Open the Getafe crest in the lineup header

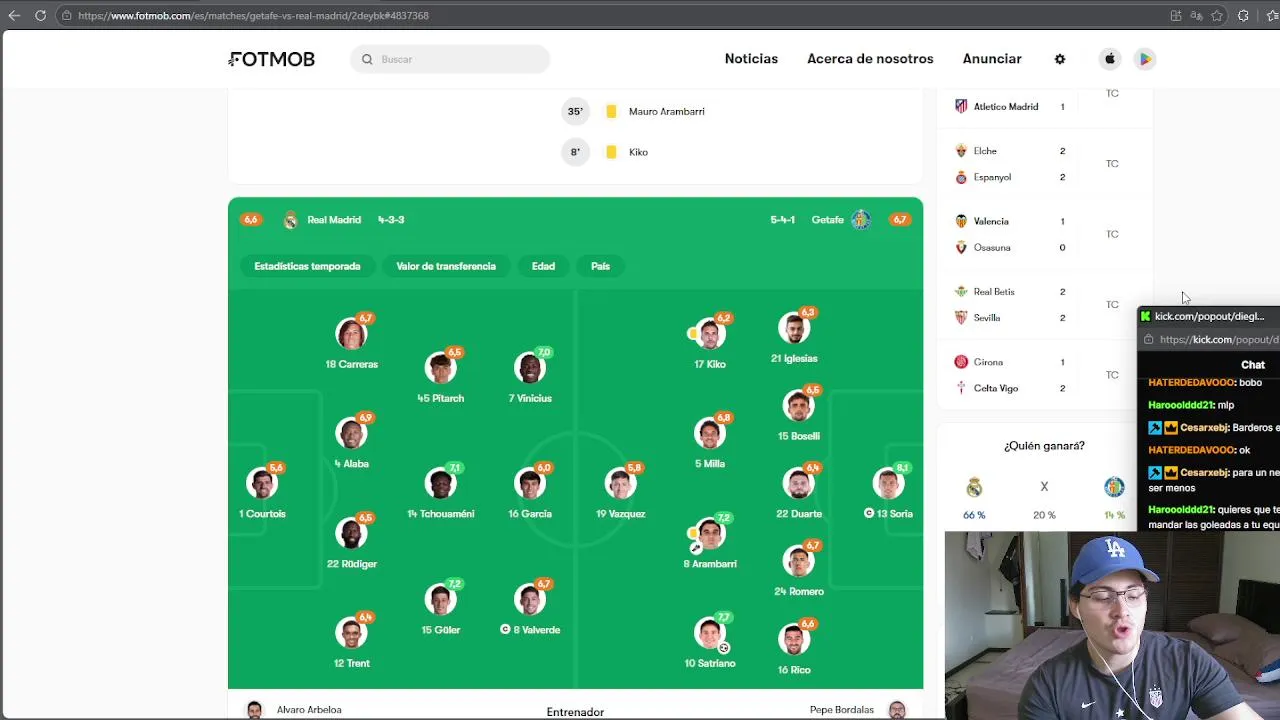click(861, 220)
